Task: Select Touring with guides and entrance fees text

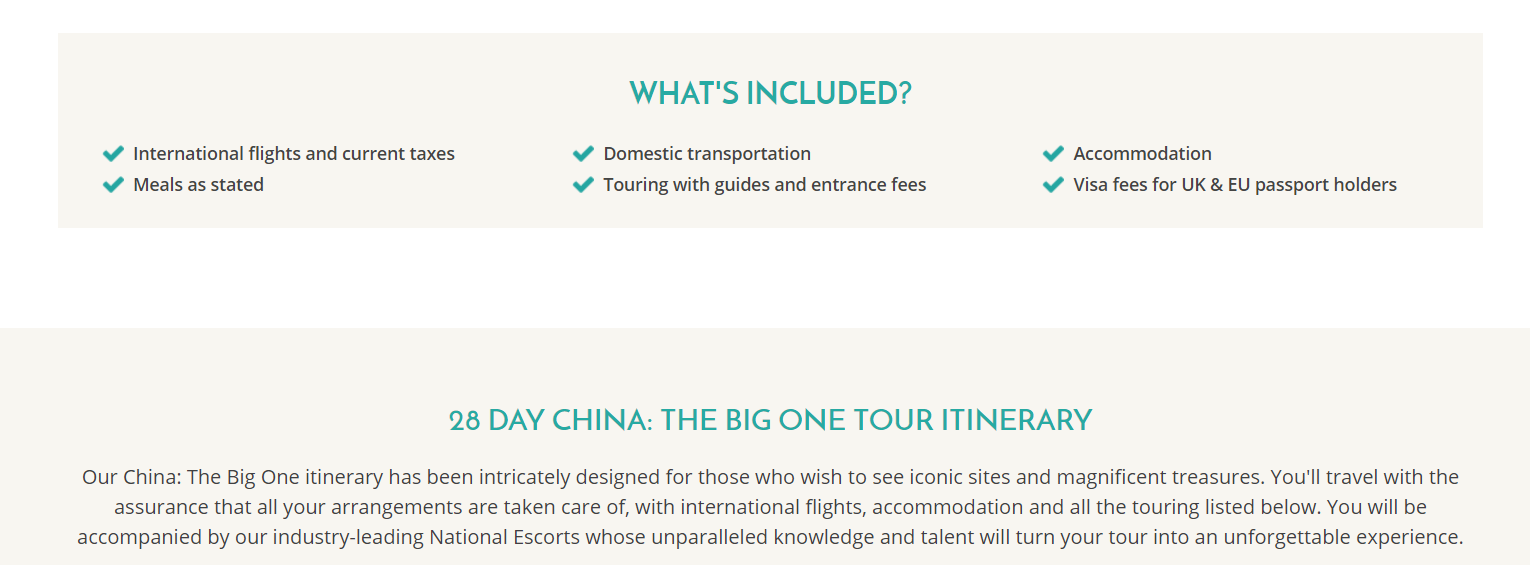Action: pyautogui.click(x=765, y=185)
